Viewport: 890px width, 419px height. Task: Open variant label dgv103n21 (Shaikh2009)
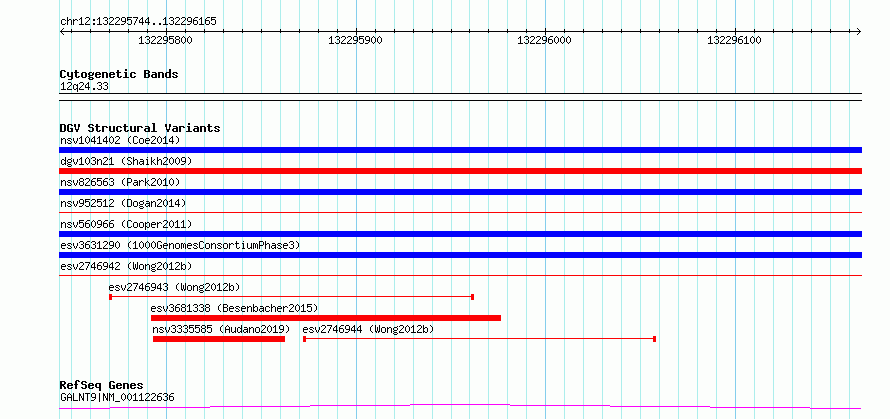(126, 161)
